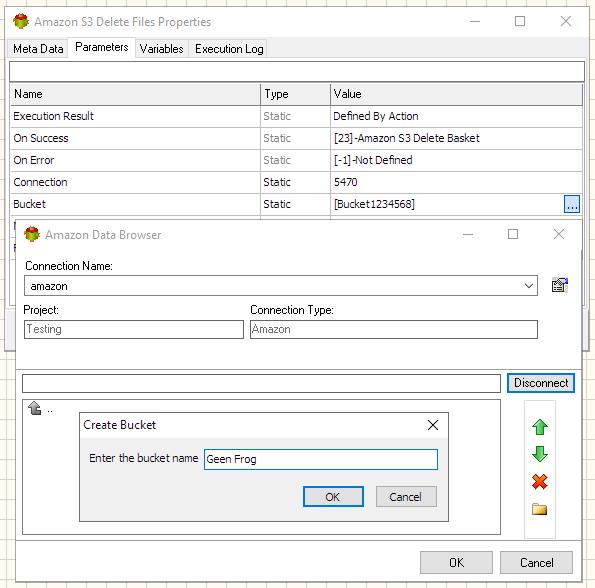Viewport: 595px width, 588px height.
Task: Click Cancel in Amazon Data Browser
Action: coord(536,562)
